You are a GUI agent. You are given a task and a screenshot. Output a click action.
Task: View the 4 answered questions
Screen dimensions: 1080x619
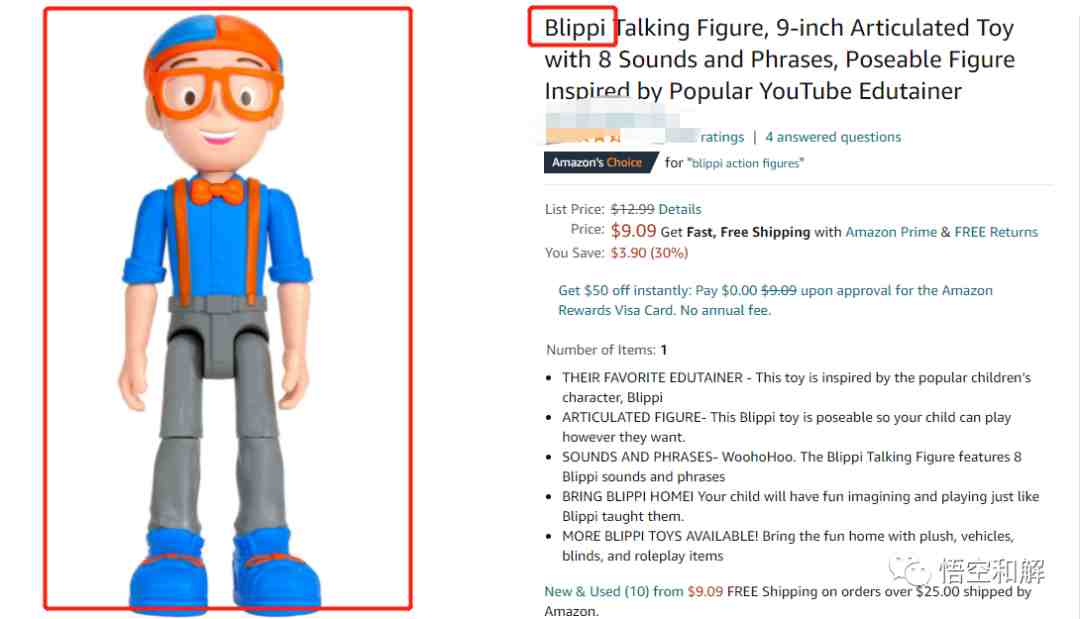click(833, 137)
